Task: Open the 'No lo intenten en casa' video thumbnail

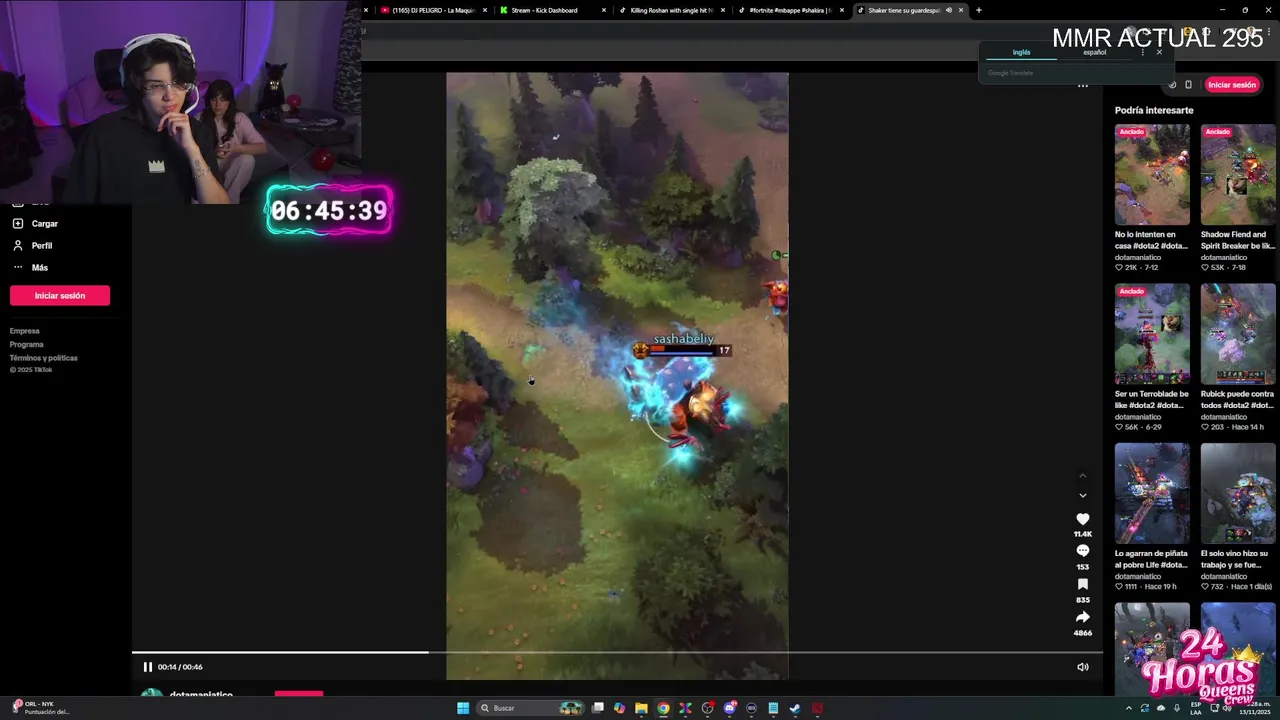Action: (x=1152, y=175)
